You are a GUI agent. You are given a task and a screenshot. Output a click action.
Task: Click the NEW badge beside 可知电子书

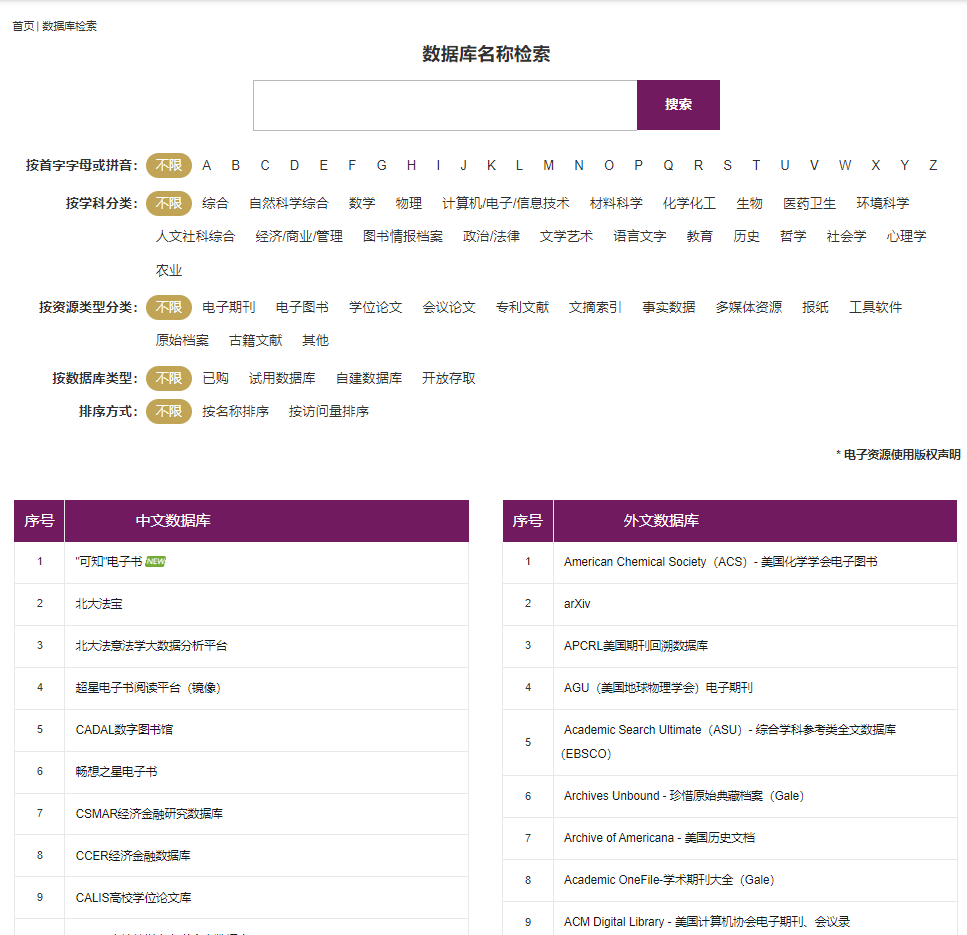[x=155, y=562]
